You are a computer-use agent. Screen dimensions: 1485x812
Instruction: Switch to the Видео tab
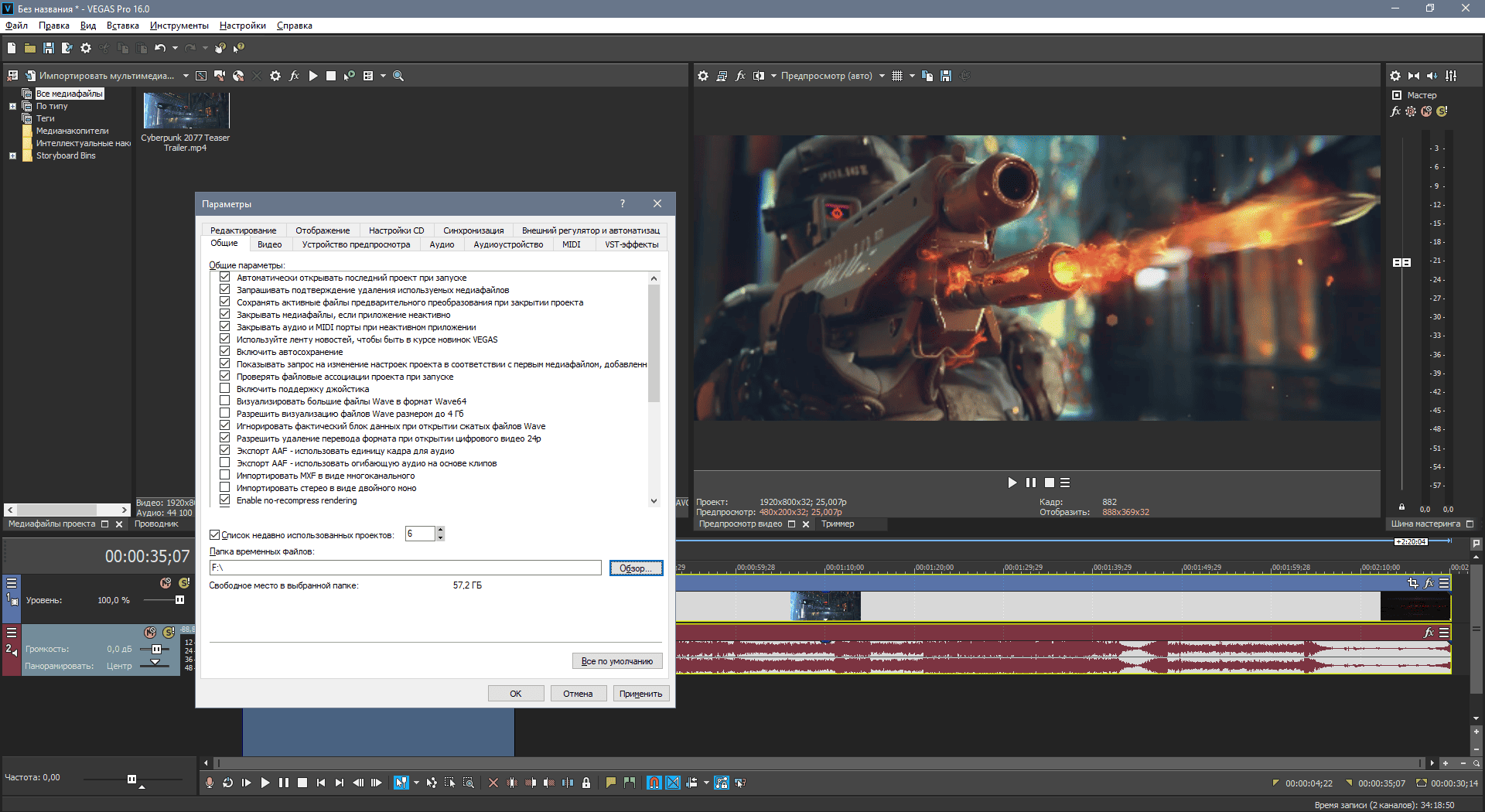pyautogui.click(x=269, y=244)
